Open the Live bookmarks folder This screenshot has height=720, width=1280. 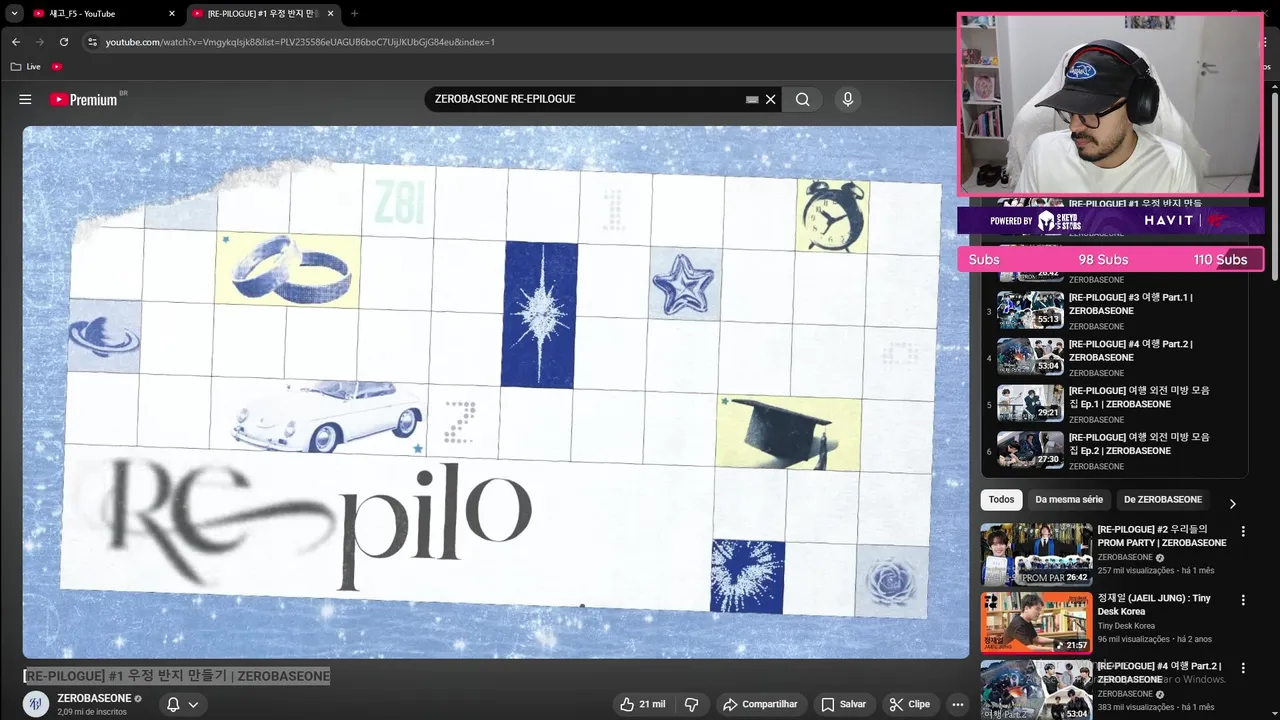point(26,66)
